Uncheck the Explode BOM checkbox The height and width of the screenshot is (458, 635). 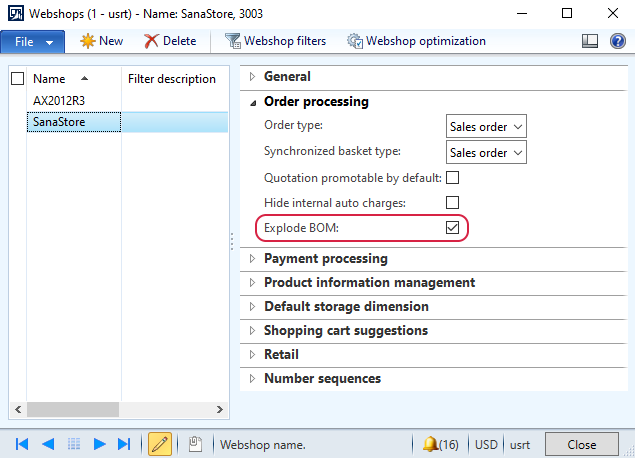click(452, 228)
